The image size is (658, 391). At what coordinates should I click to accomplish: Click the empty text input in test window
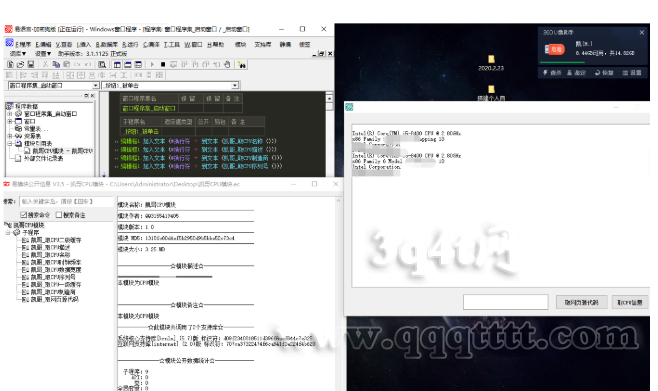click(x=506, y=302)
